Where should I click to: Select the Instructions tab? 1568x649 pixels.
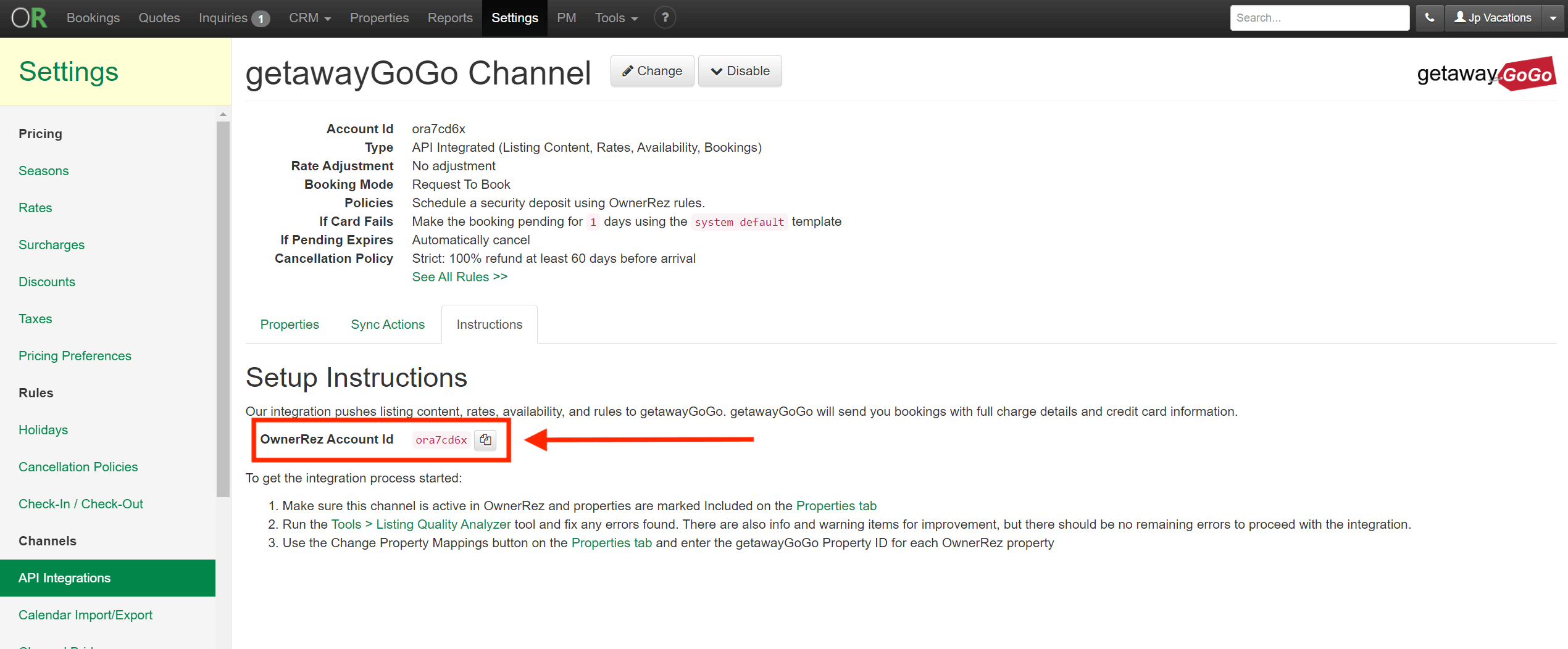[490, 324]
